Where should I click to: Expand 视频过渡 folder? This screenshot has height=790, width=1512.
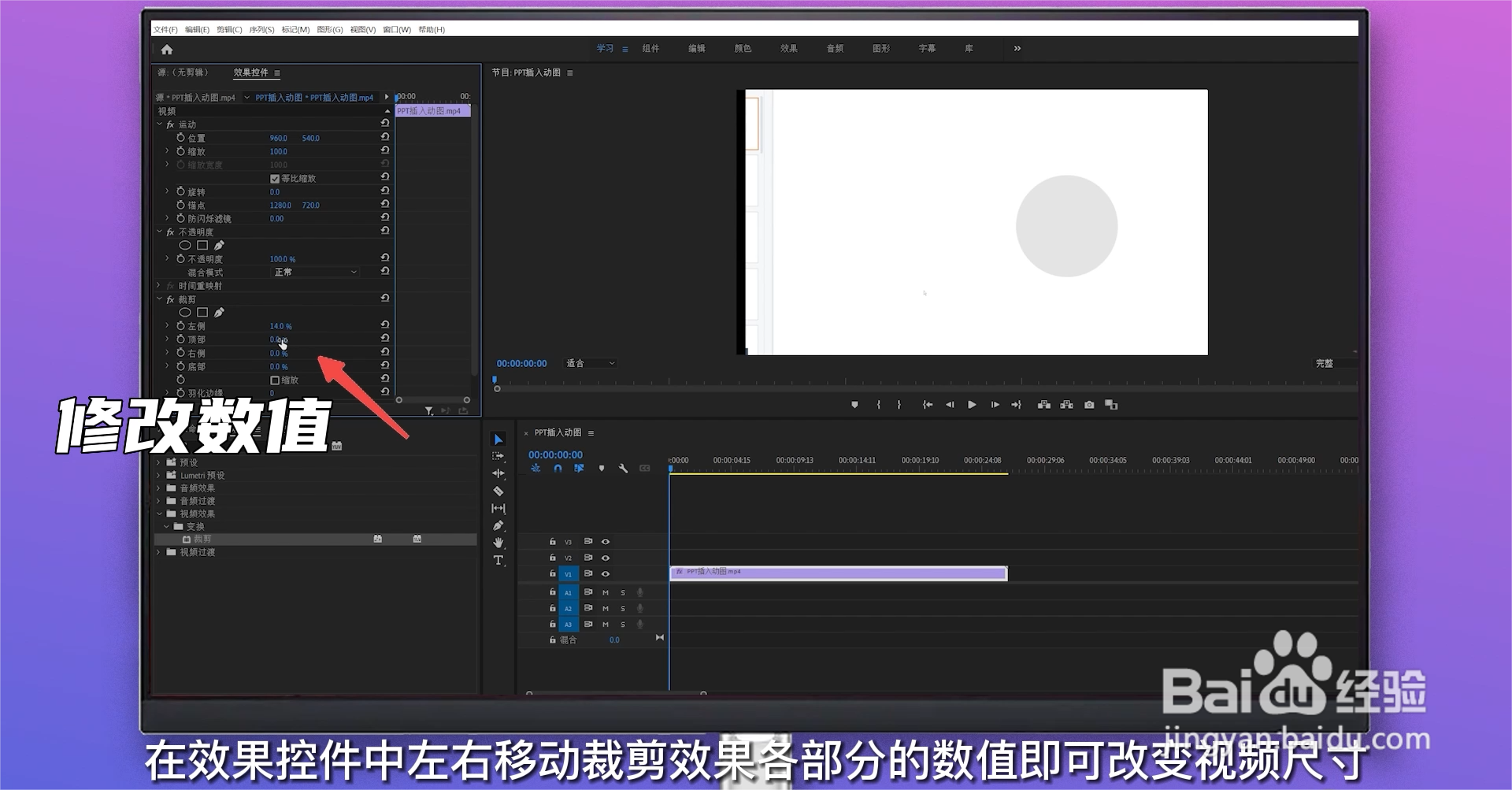click(158, 552)
